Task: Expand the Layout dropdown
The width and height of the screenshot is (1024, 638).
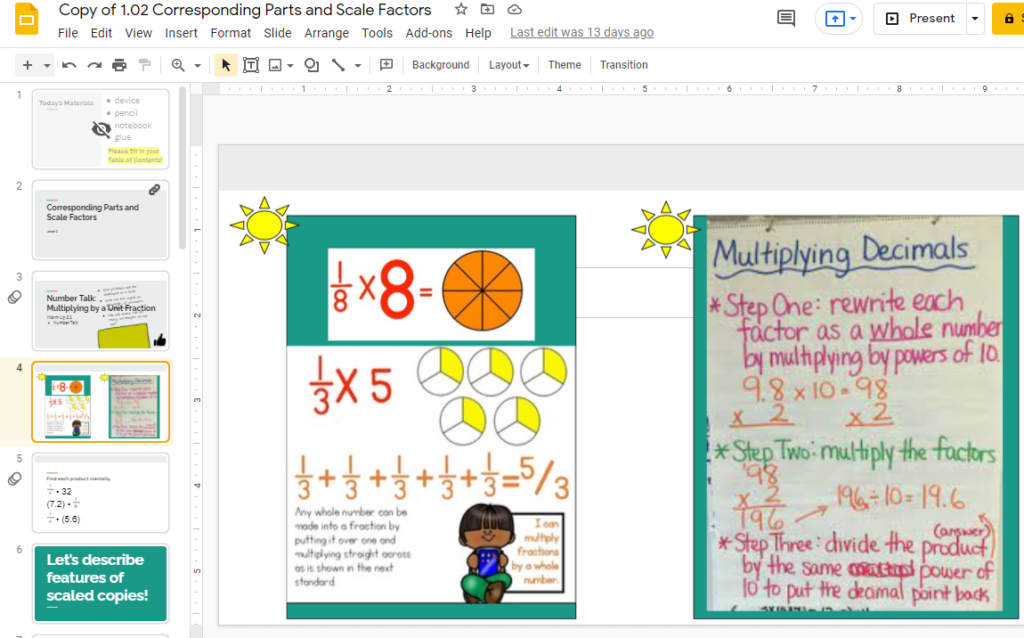Action: click(508, 65)
